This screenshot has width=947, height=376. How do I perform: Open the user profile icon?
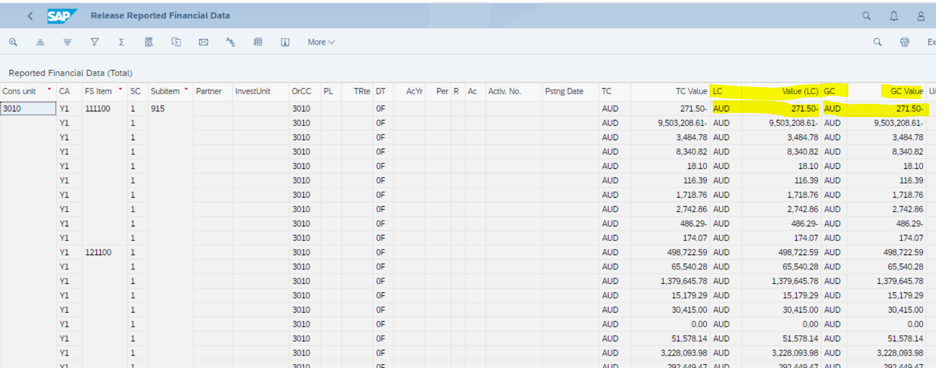pos(920,16)
